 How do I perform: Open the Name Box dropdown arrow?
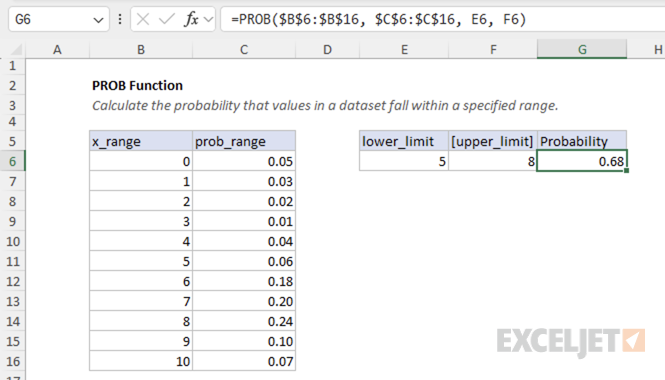tap(98, 20)
